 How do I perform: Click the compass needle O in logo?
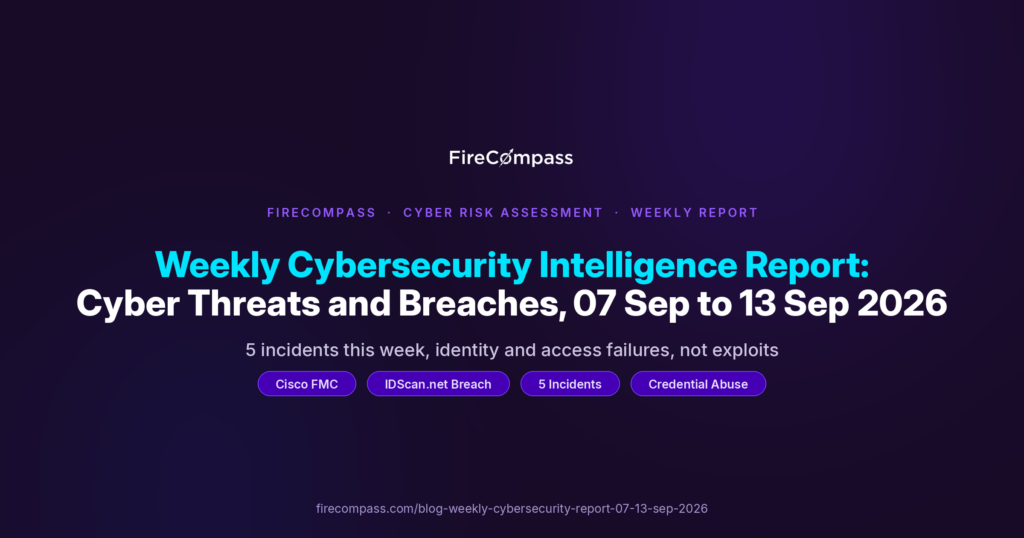click(x=505, y=158)
